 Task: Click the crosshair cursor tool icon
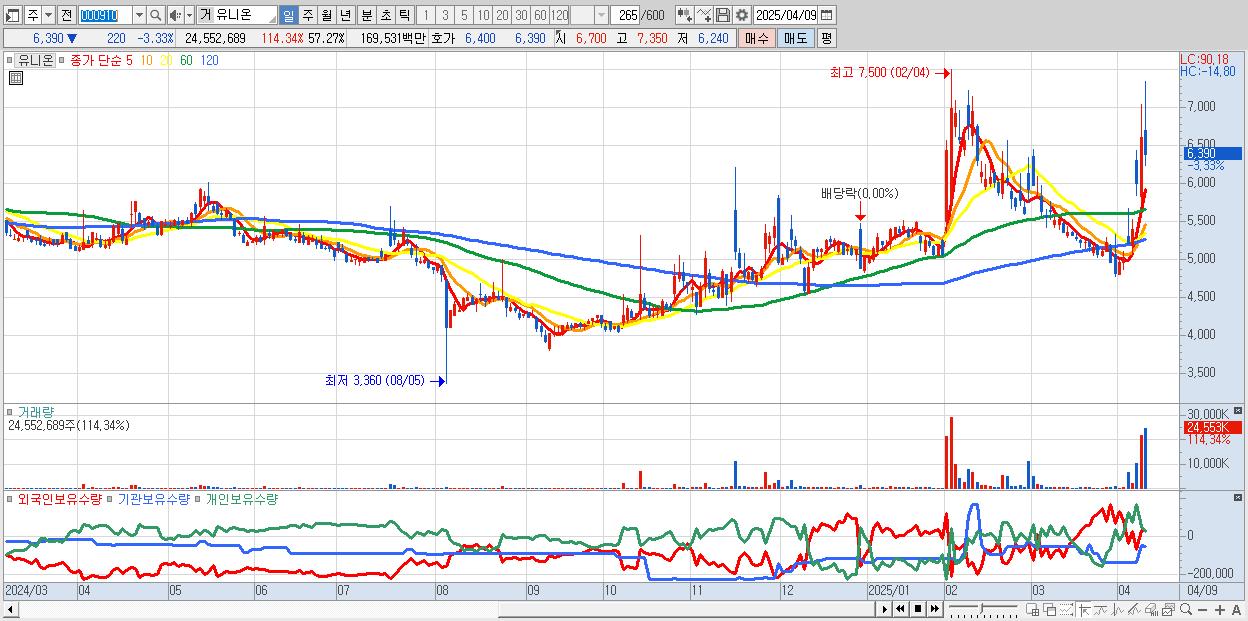click(1084, 609)
